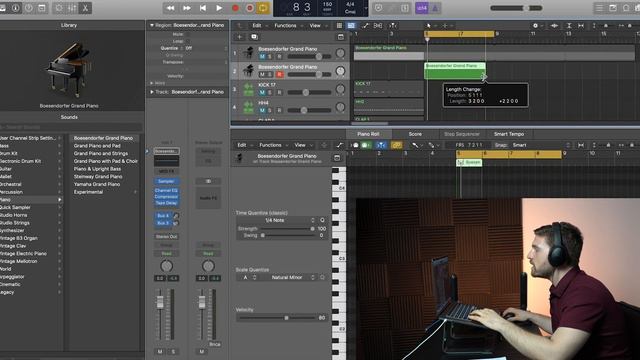This screenshot has height=360, width=640.
Task: Toggle the Flex icon in tracks toolbar
Action: pos(378,25)
